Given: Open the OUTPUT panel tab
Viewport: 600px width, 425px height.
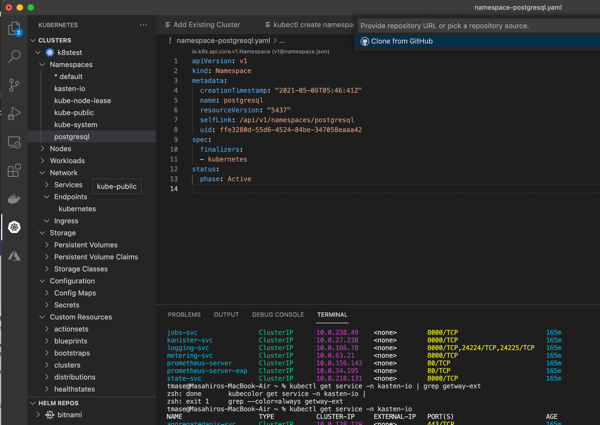Looking at the screenshot, I should point(226,314).
